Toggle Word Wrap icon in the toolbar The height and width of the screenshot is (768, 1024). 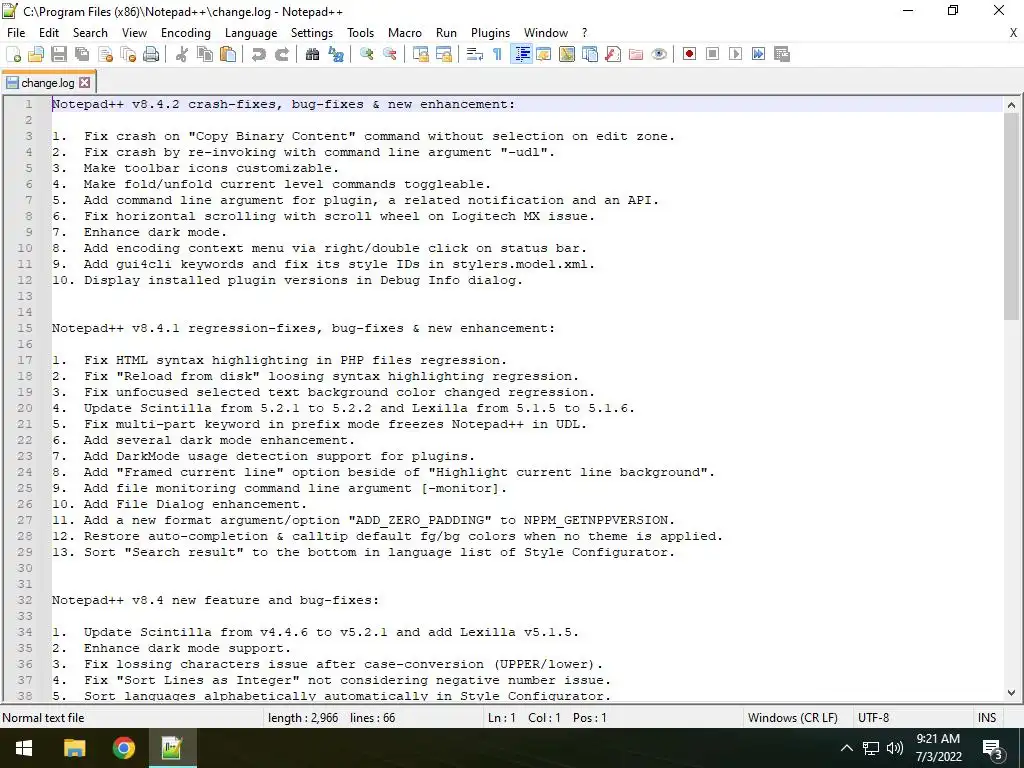475,54
